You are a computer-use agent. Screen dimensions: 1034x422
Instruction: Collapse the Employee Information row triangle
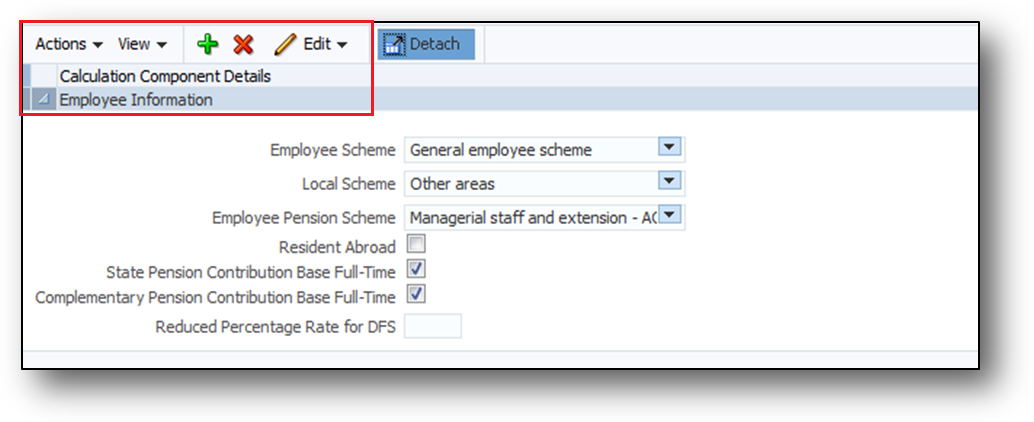pyautogui.click(x=43, y=100)
